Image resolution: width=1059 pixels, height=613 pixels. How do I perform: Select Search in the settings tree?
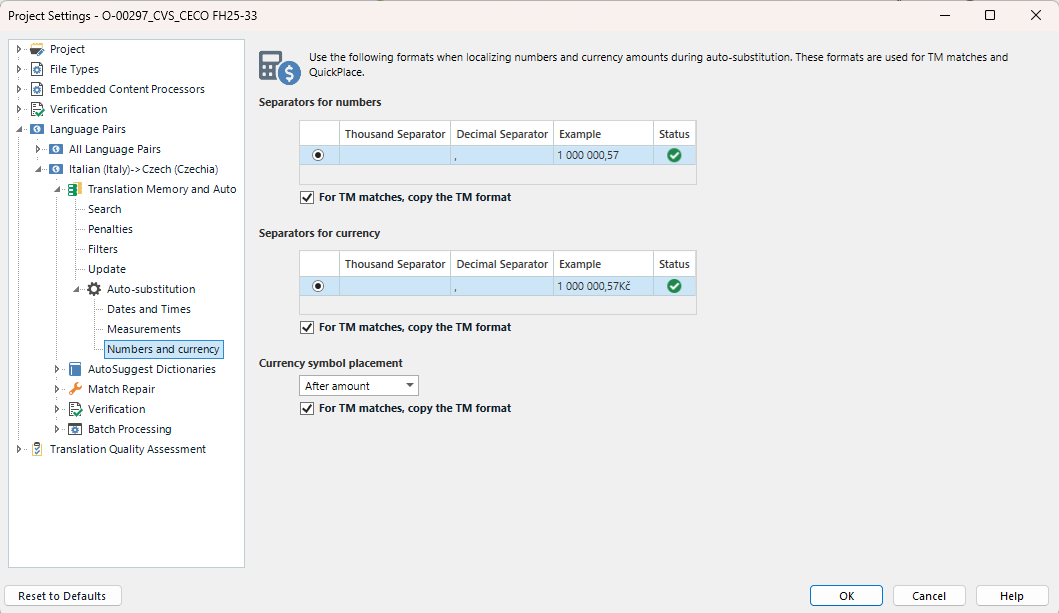tap(105, 209)
